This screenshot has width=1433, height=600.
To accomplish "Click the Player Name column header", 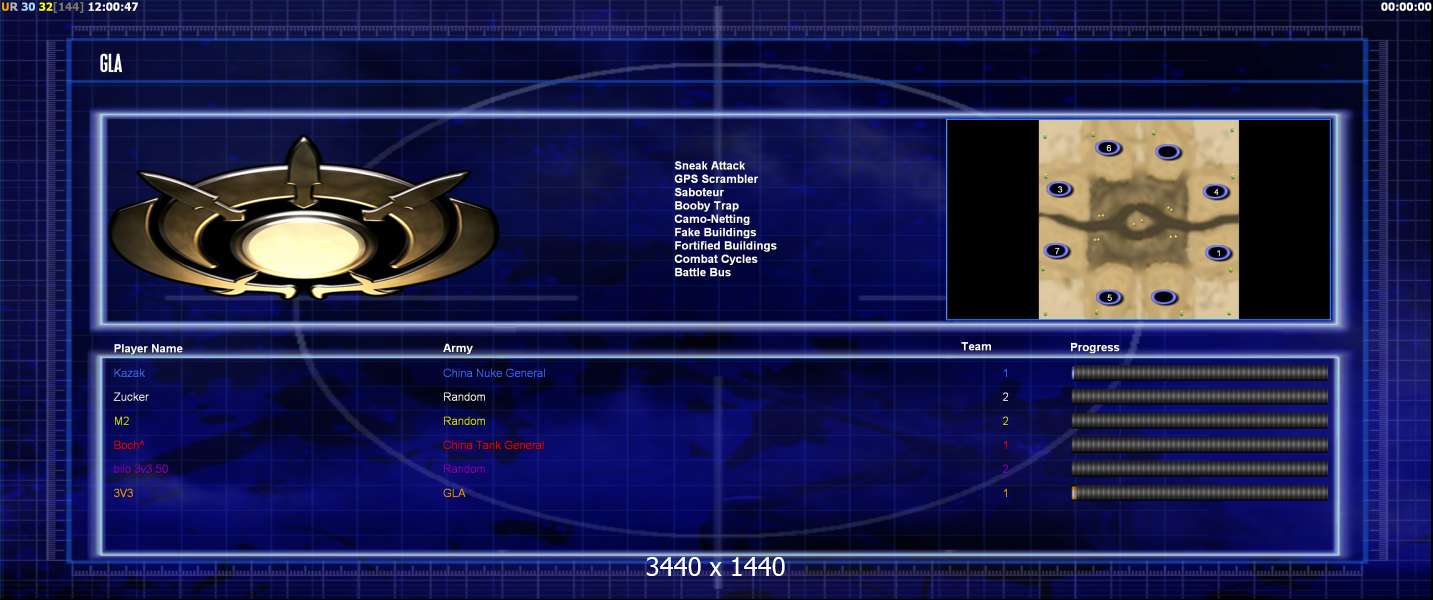I will point(148,349).
